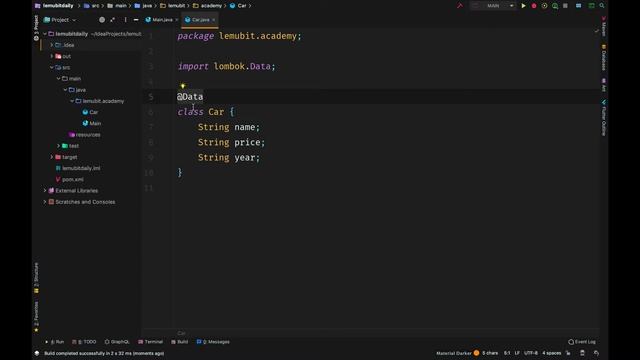Screen dimensions: 640x360
Task: Expand the test folder
Action: (x=58, y=146)
